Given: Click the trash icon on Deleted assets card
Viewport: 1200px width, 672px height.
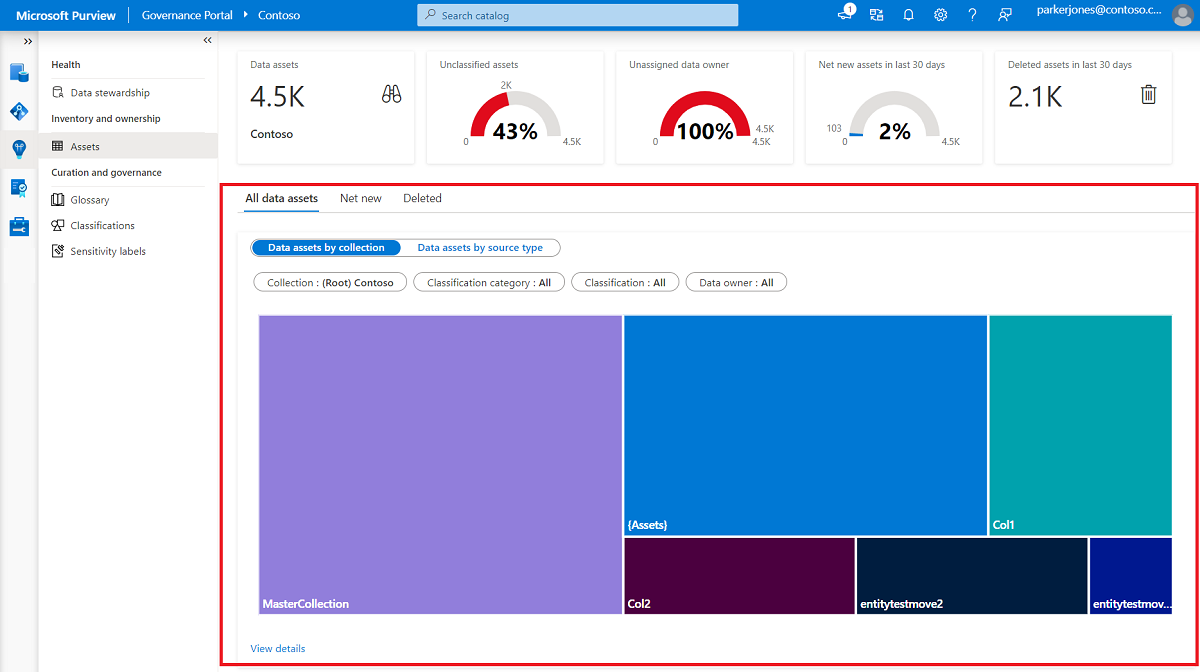Looking at the screenshot, I should (1149, 95).
